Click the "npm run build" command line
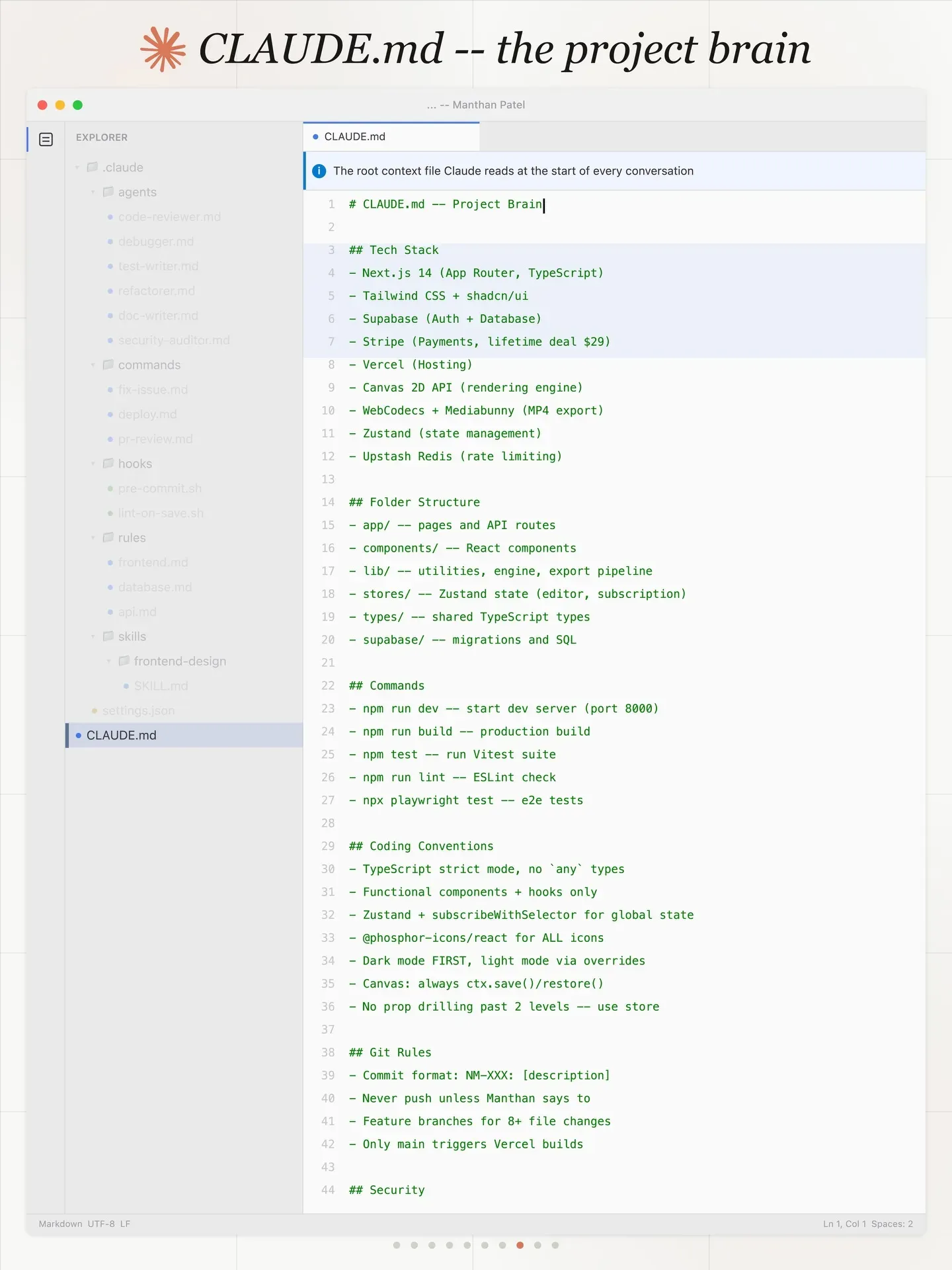This screenshot has width=952, height=1270. click(470, 732)
